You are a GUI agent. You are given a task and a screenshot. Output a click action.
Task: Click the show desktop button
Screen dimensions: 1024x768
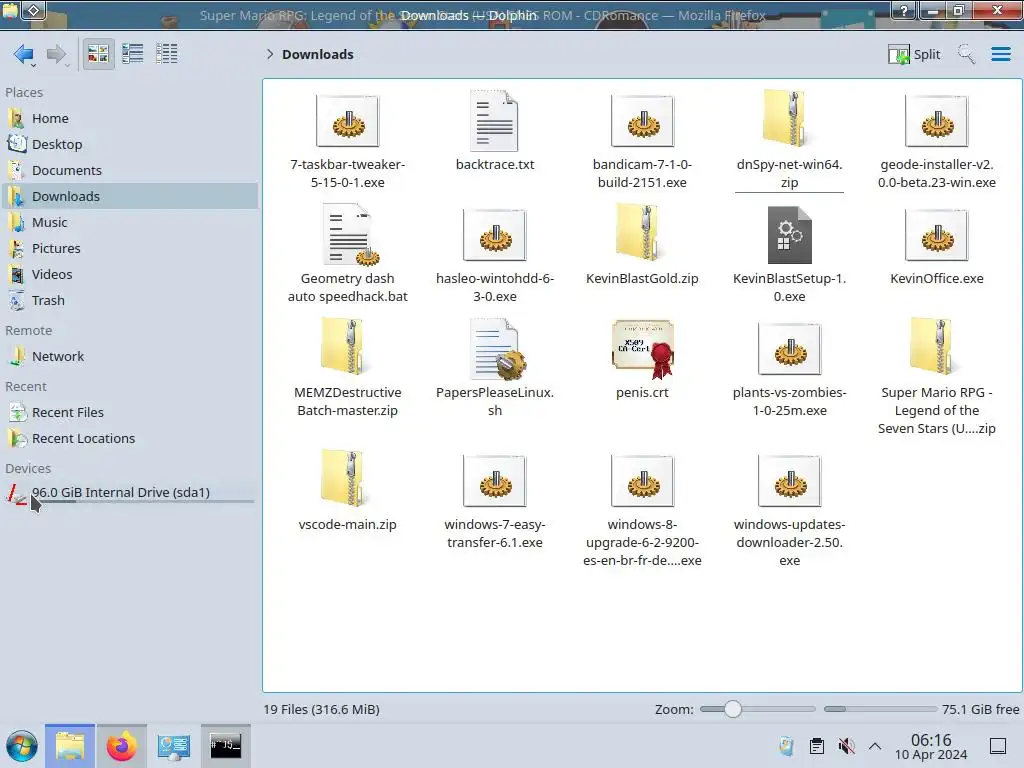(x=998, y=746)
